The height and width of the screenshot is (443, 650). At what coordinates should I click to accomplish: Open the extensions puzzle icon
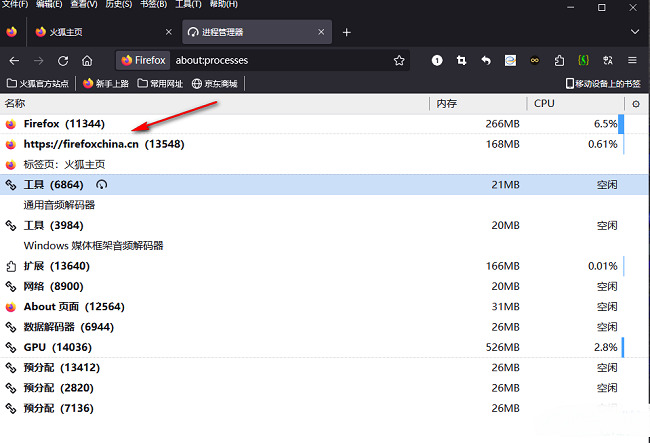(559, 61)
